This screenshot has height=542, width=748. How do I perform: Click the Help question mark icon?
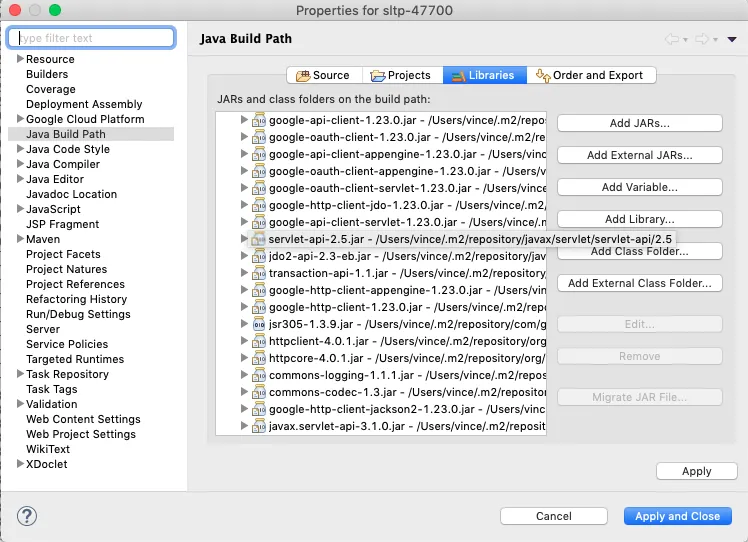(27, 516)
